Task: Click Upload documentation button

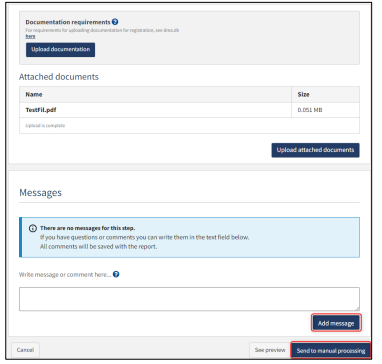Action: click(x=60, y=50)
